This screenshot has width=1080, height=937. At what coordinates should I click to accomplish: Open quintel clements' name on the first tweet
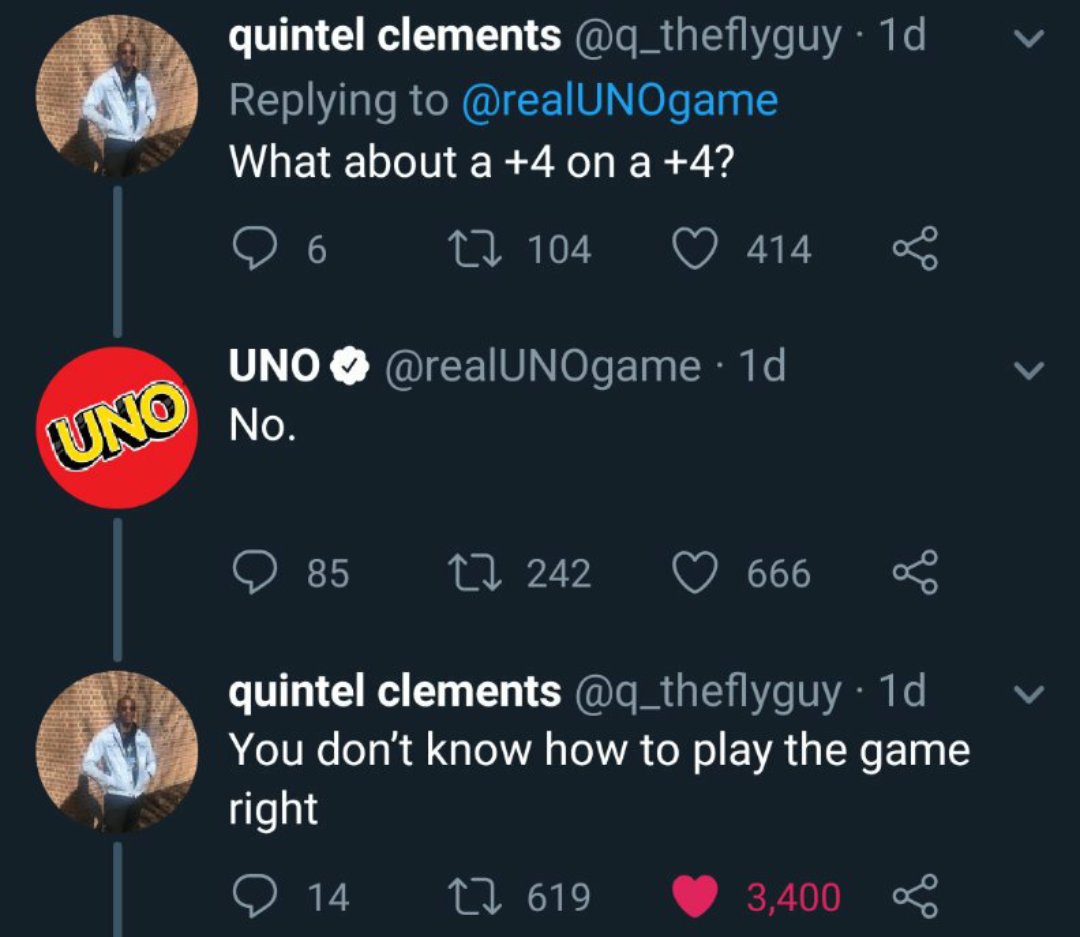[395, 36]
